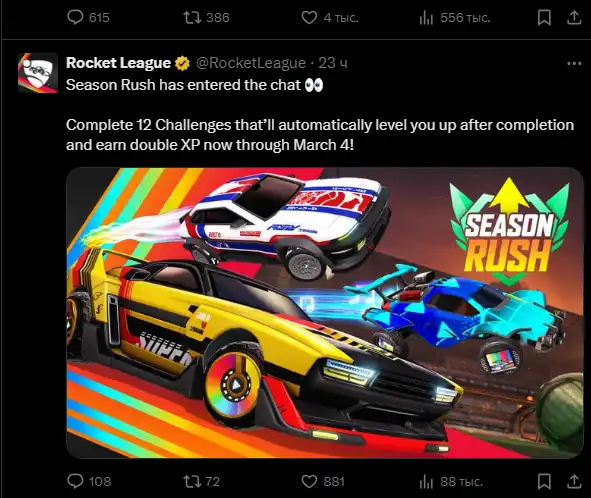Share the Season Rush tweet
The image size is (591, 498).
(x=574, y=481)
